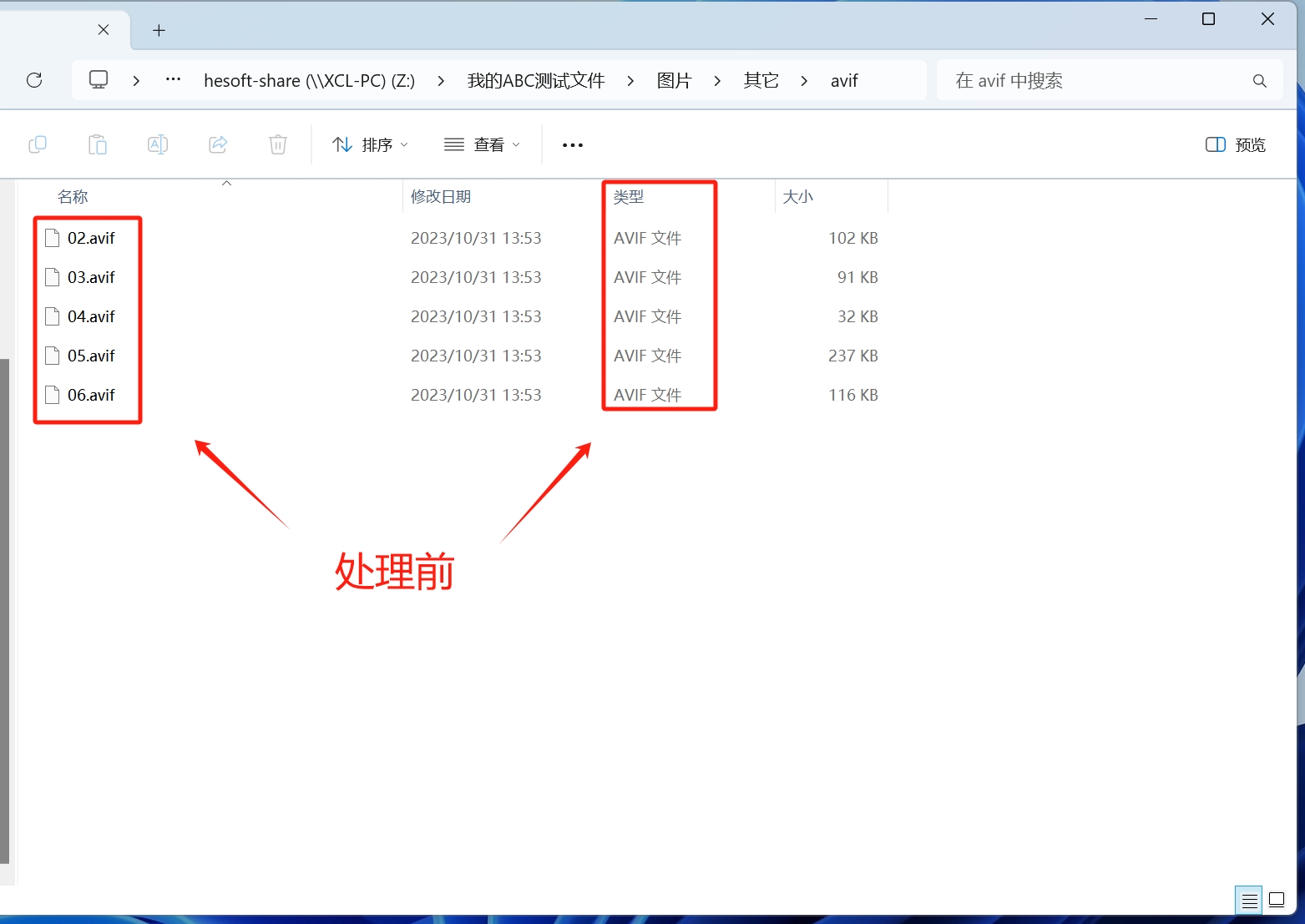Click the Delete icon in the toolbar
Viewport: 1305px width, 924px height.
point(278,144)
